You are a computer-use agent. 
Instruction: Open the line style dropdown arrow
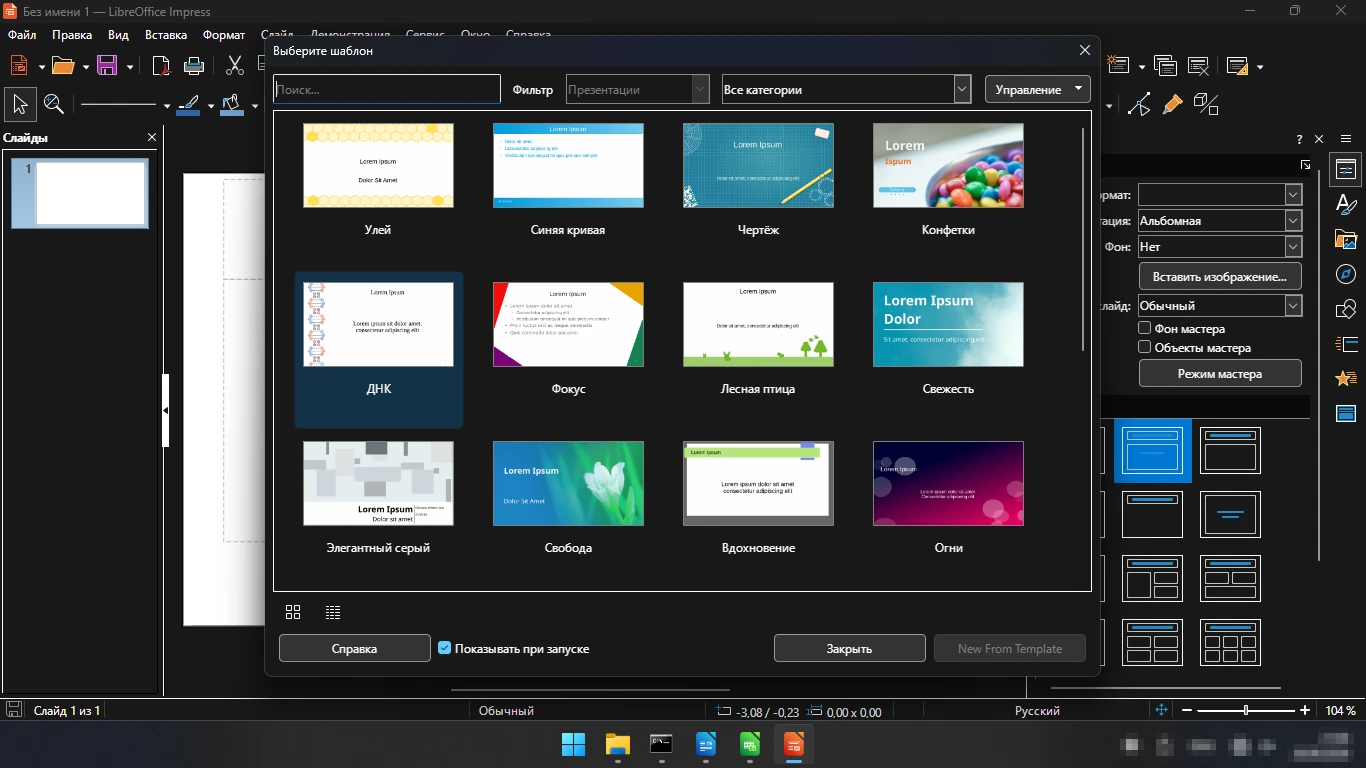[x=166, y=105]
